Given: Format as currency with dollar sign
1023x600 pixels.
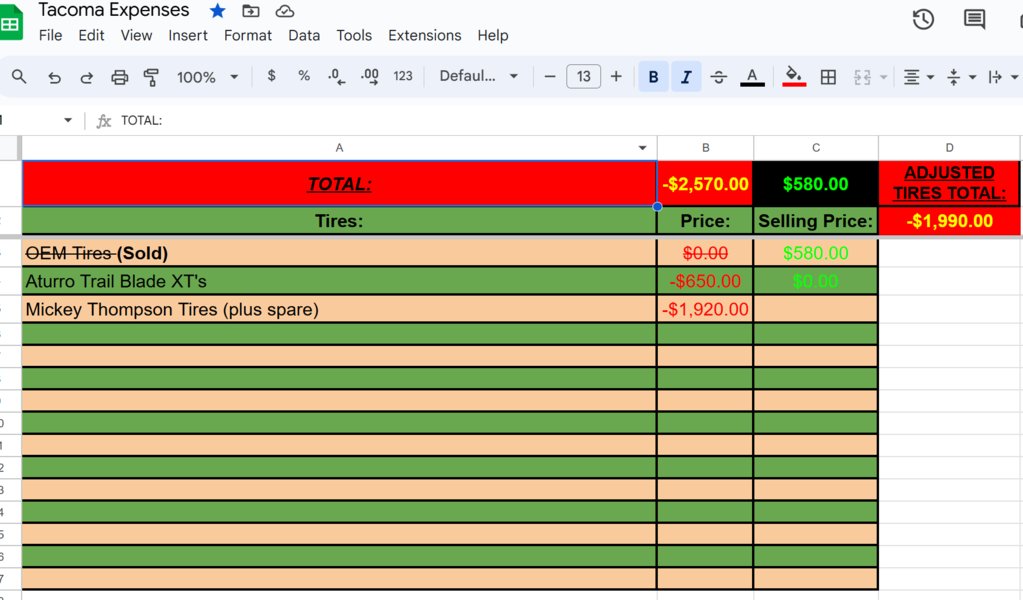Looking at the screenshot, I should pos(271,76).
